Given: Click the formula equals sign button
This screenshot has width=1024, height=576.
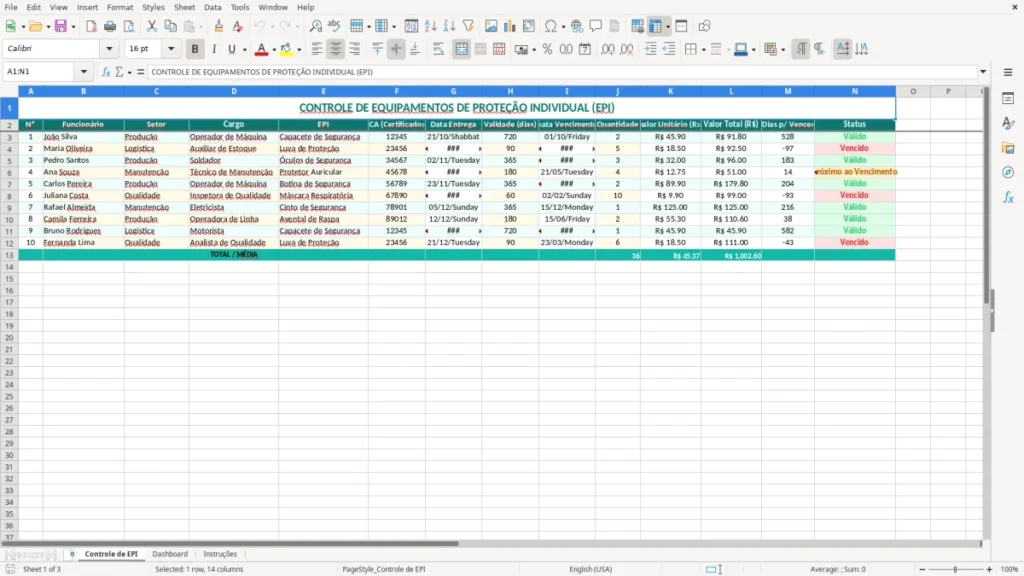Looking at the screenshot, I should click(x=140, y=72).
